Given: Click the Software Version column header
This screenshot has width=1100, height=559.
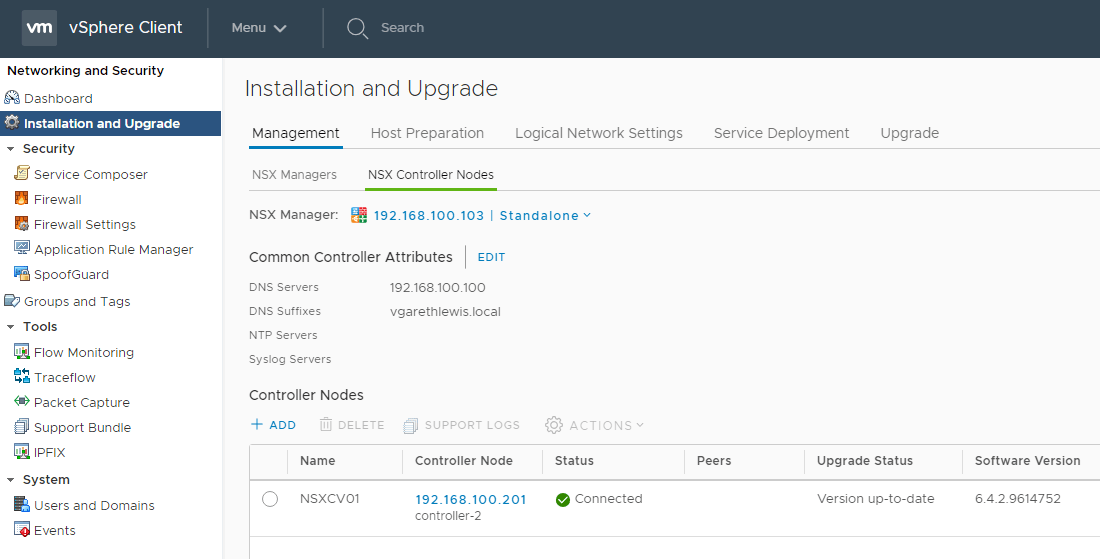Looking at the screenshot, I should pyautogui.click(x=1027, y=461).
